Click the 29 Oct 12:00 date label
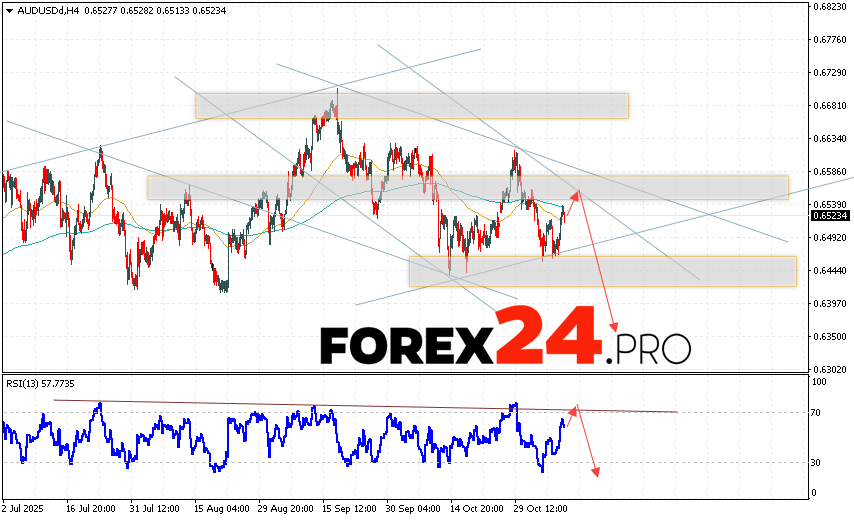854x520 pixels. coord(542,506)
